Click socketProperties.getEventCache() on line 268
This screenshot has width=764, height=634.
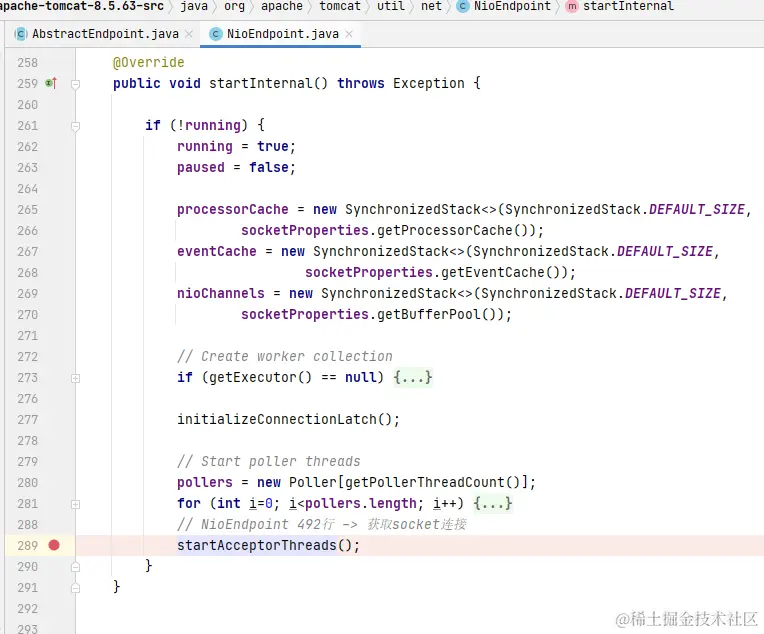click(x=436, y=272)
